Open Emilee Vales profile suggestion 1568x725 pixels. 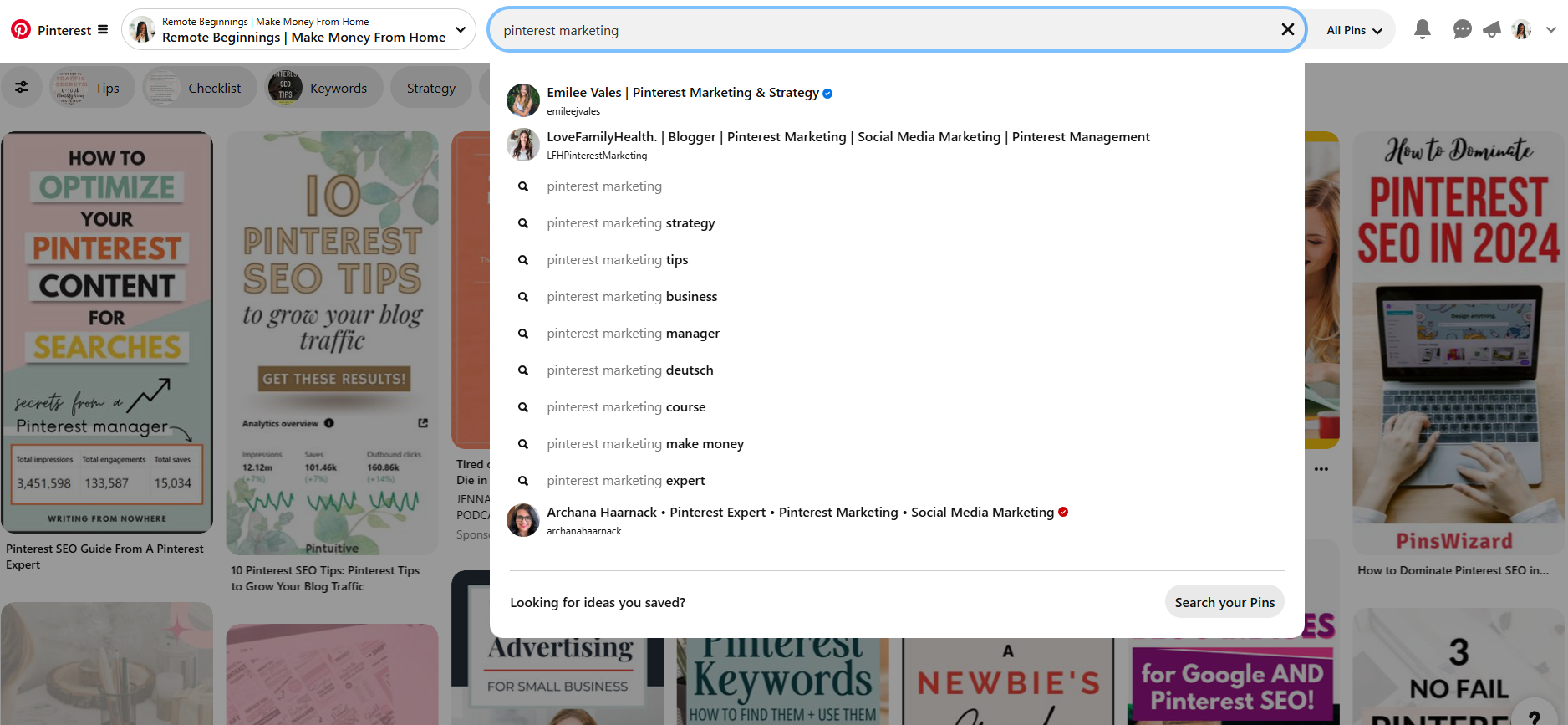897,100
